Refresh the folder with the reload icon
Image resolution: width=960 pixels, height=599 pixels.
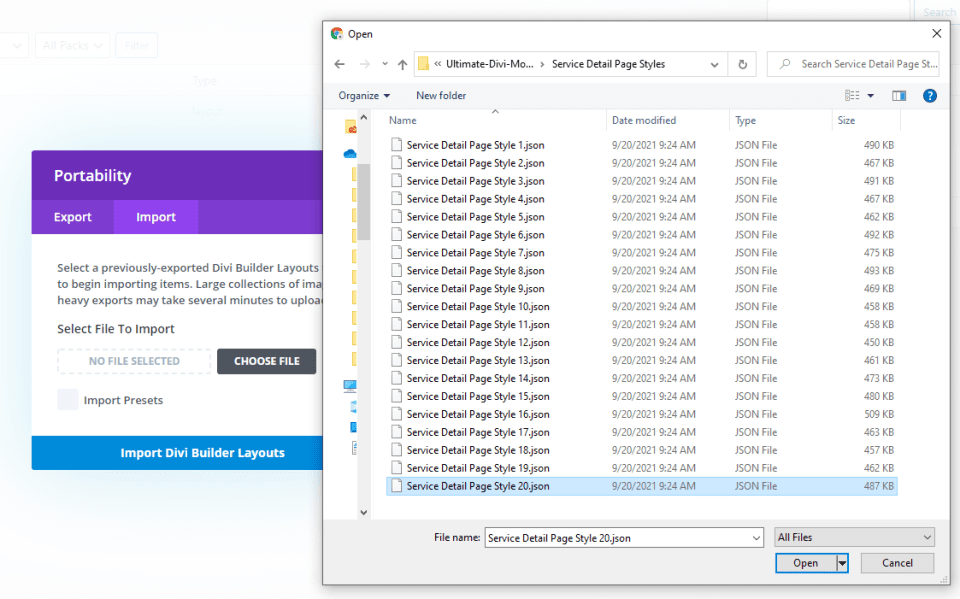742,64
